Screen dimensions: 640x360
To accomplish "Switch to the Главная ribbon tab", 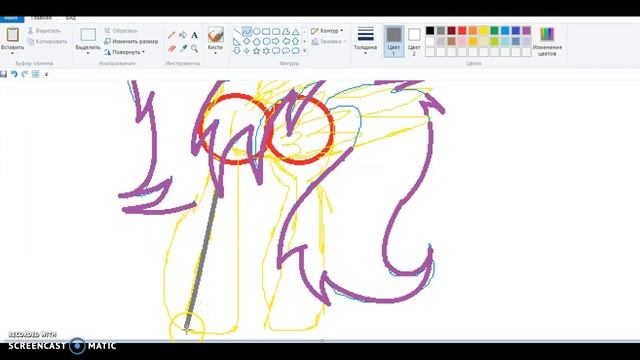I will click(41, 18).
